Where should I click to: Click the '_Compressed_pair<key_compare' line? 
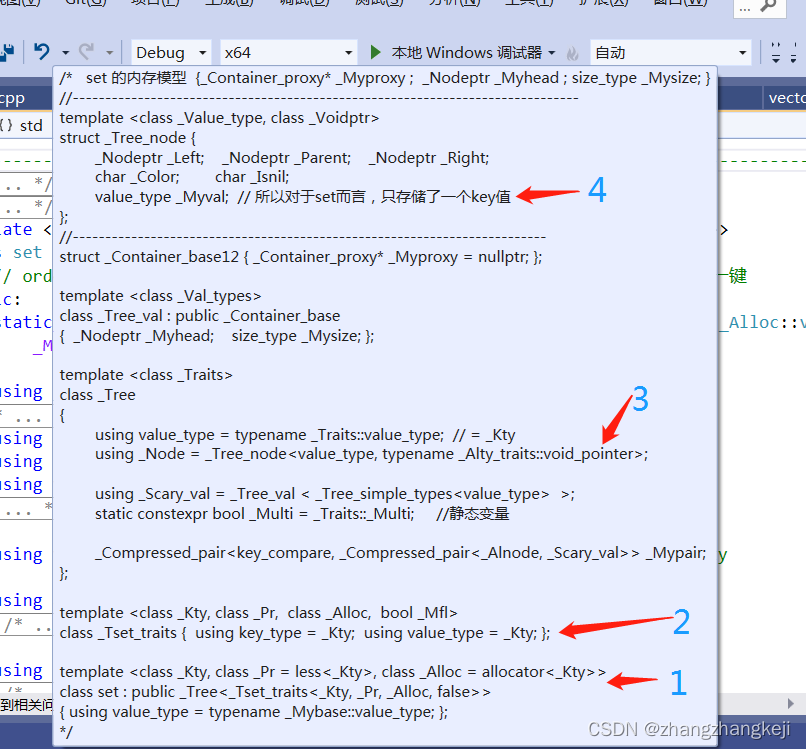(x=400, y=553)
